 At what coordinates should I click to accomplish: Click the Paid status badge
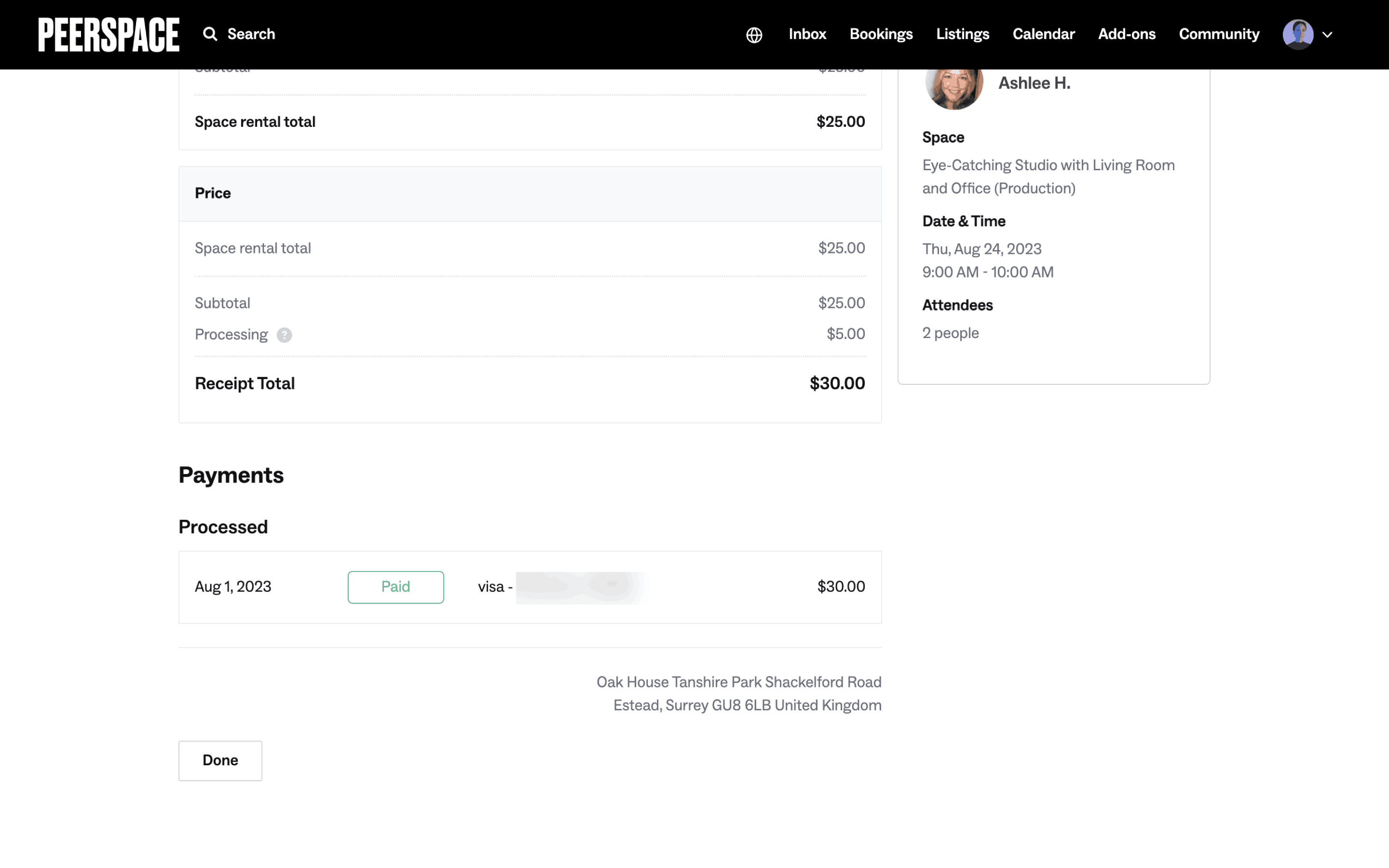pyautogui.click(x=395, y=587)
